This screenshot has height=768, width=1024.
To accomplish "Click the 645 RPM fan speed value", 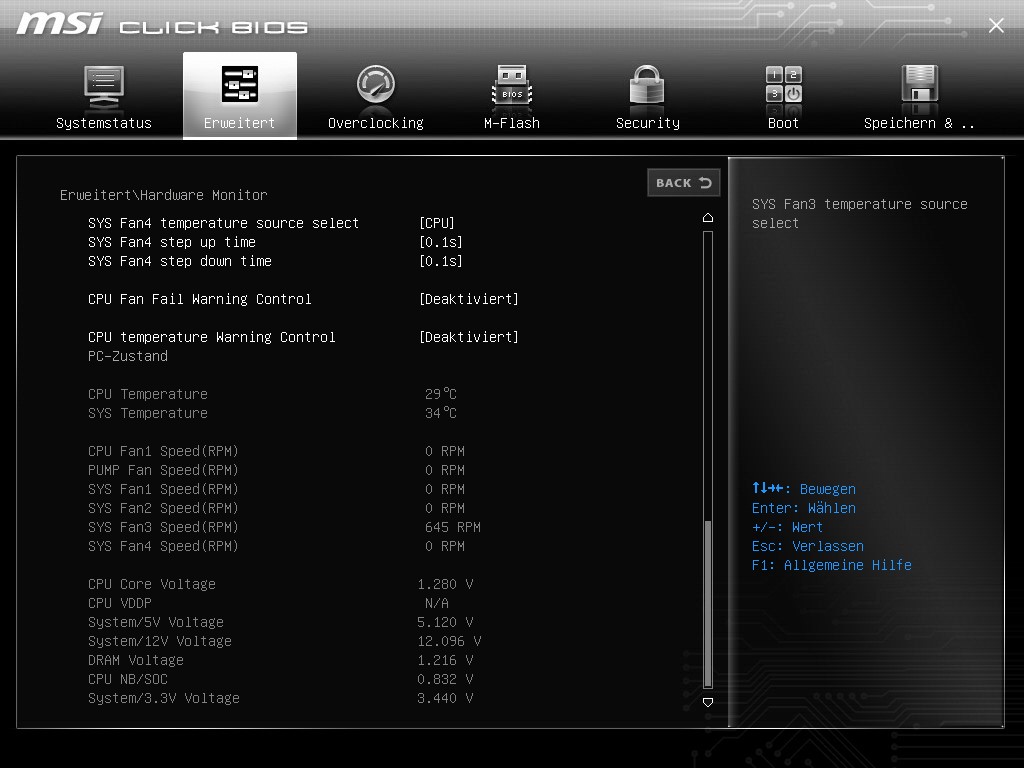I will click(453, 527).
